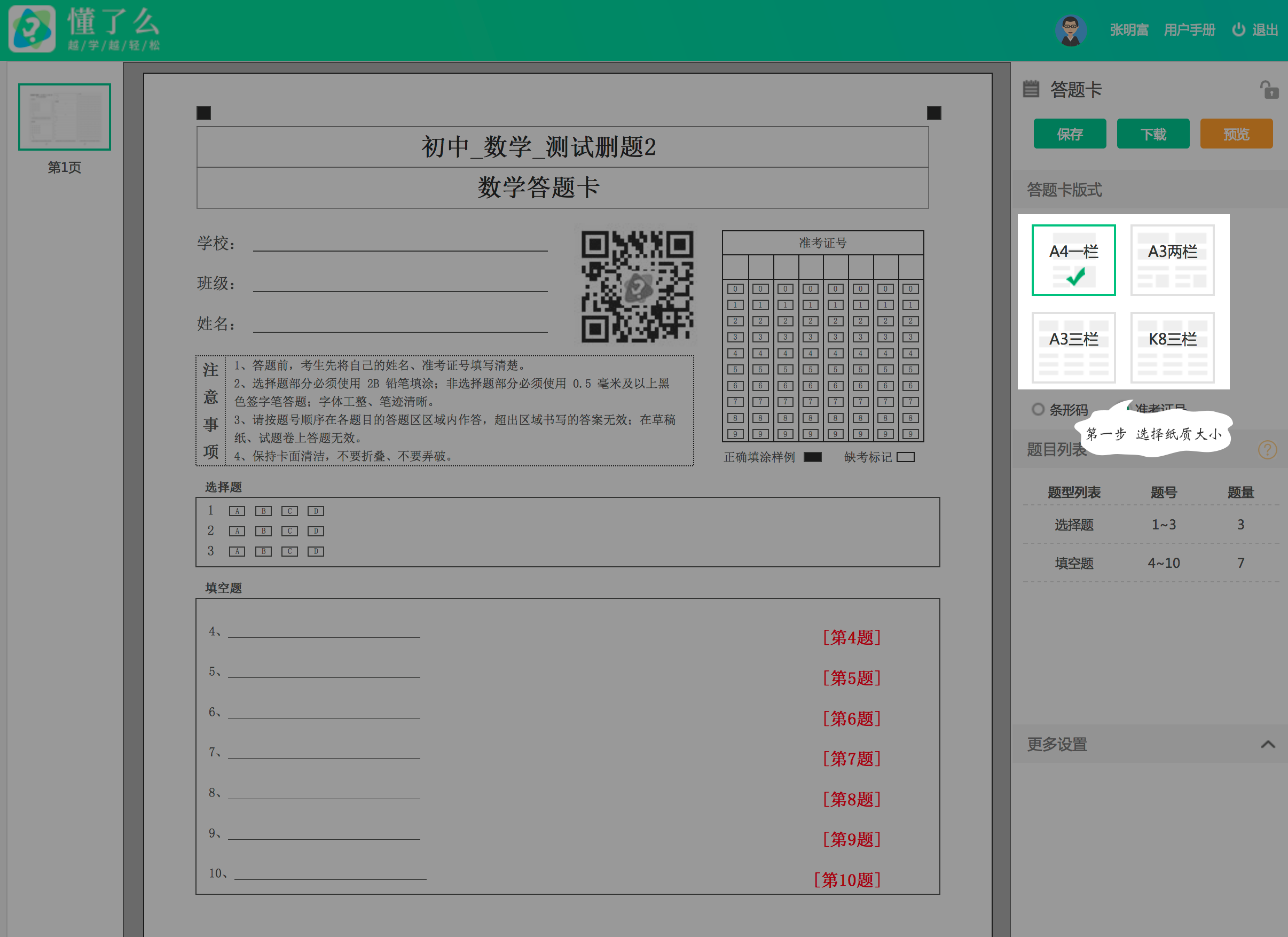Click the red [第9题] marker
Screen dimensions: 1288x937
pos(851,839)
